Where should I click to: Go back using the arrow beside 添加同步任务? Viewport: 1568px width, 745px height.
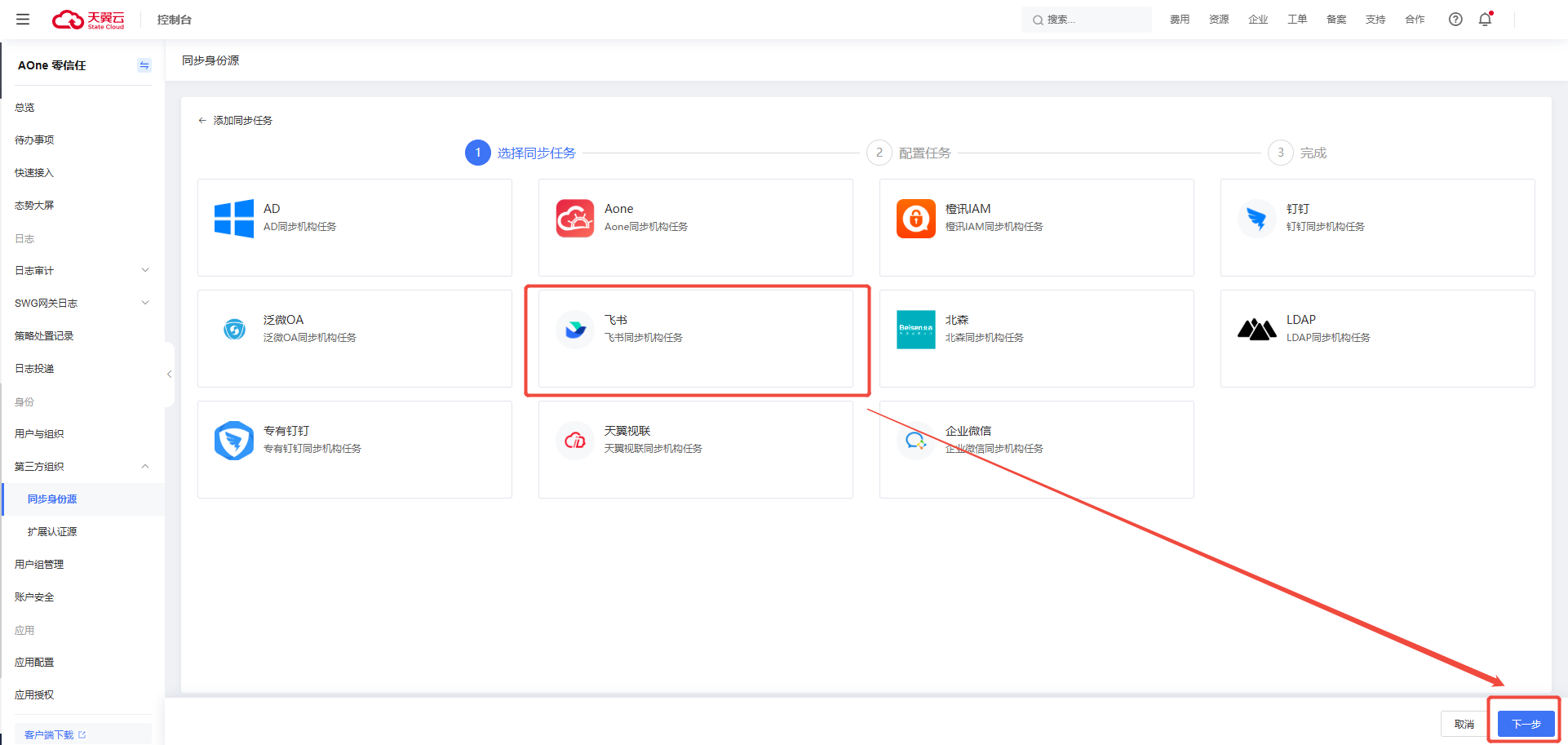tap(202, 121)
